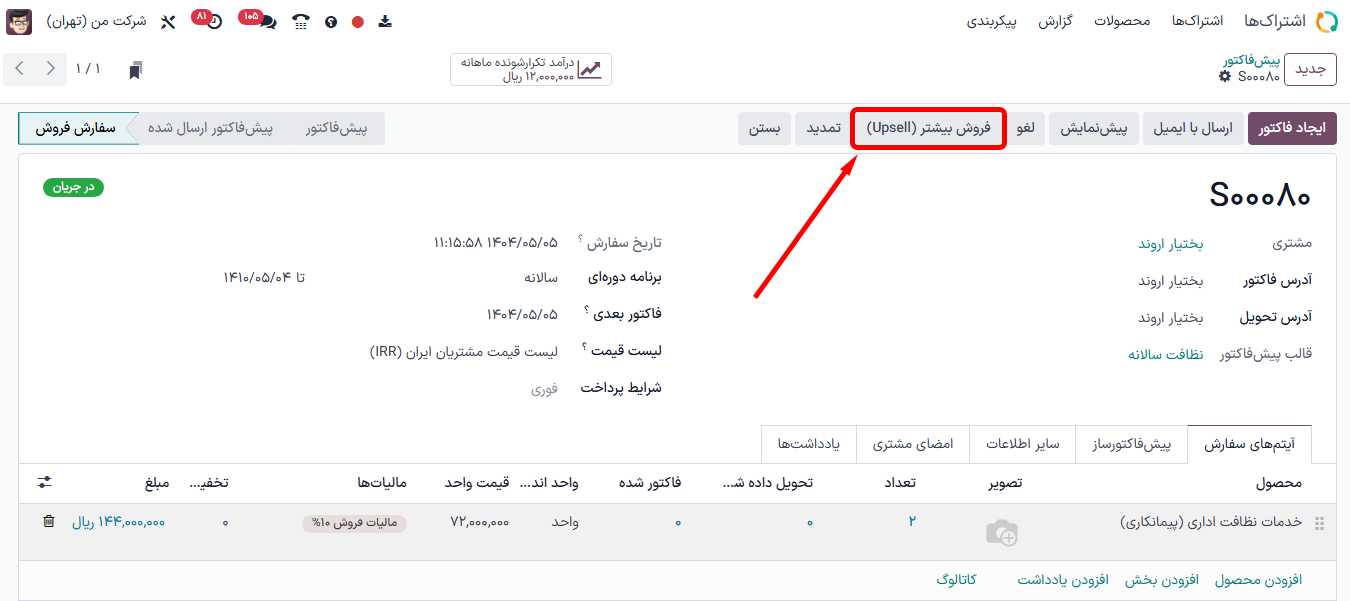
Task: Click the Odoo apps home logo
Action: 1326,21
